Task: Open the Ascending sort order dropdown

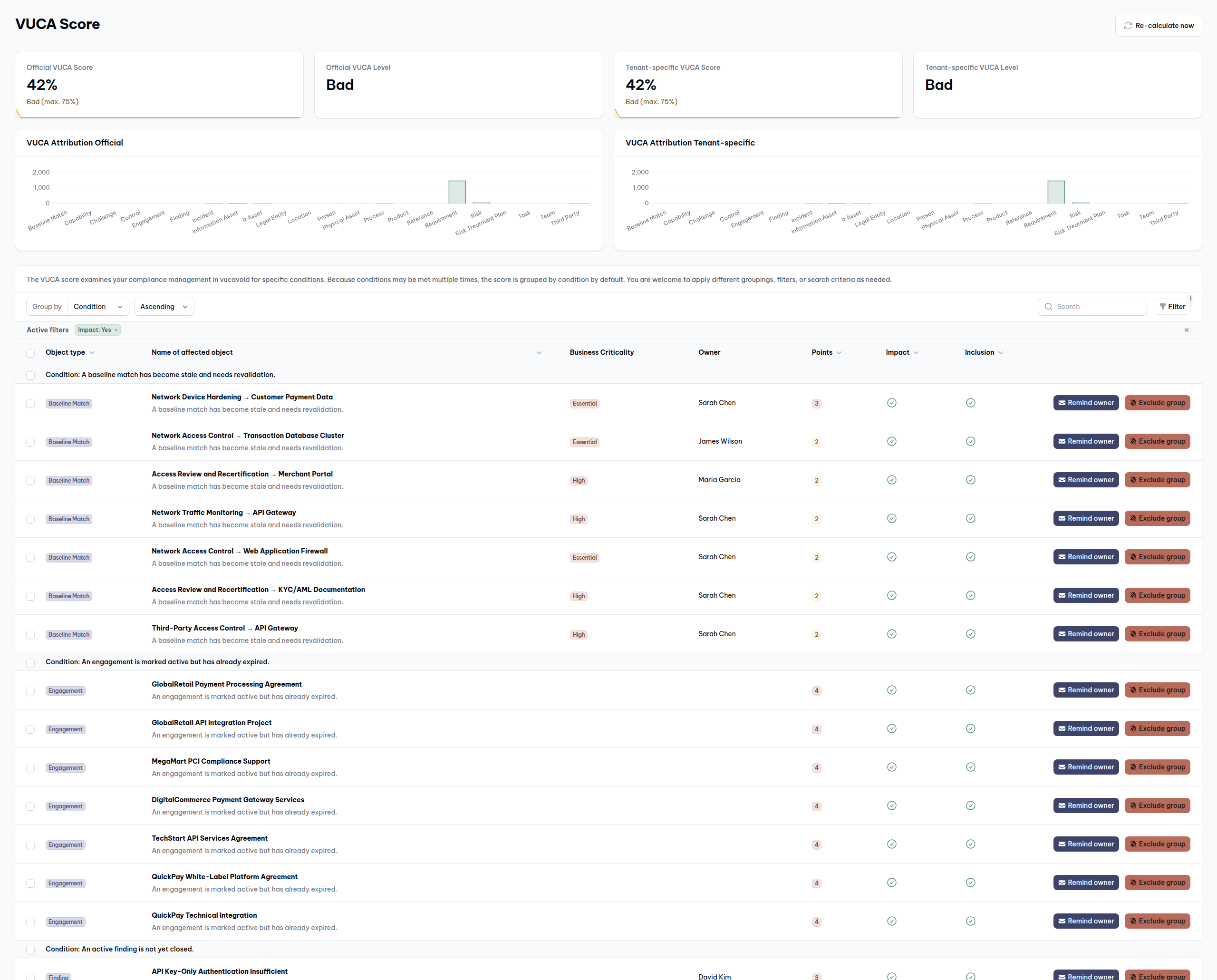Action: 164,307
